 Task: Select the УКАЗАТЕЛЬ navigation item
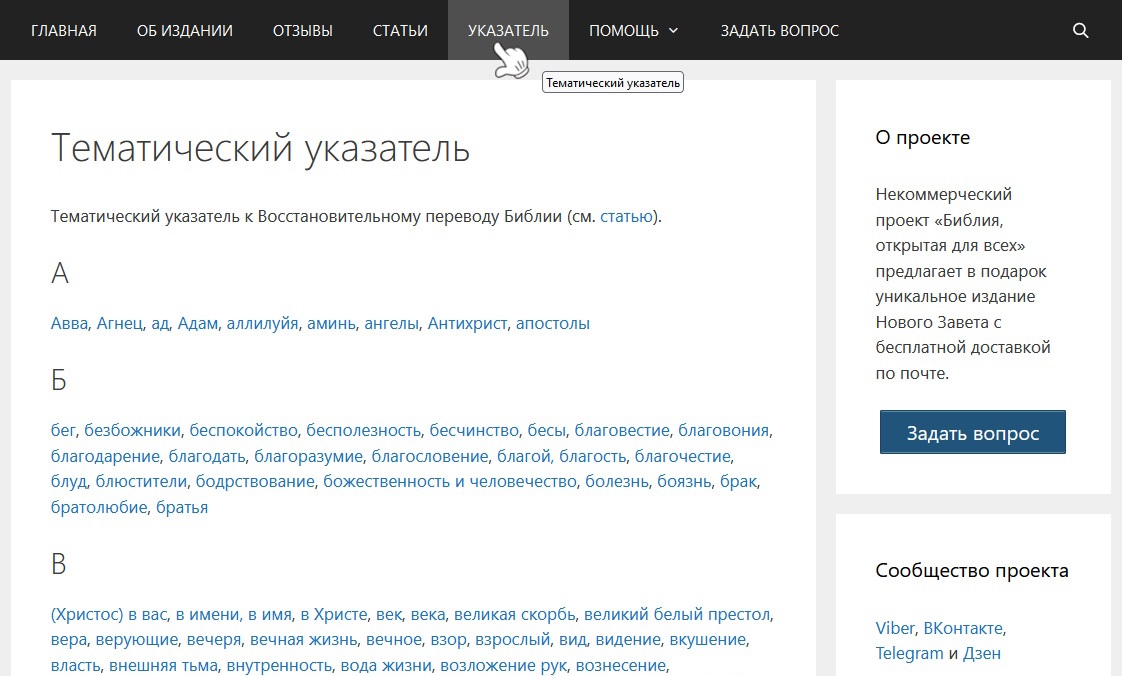point(507,30)
